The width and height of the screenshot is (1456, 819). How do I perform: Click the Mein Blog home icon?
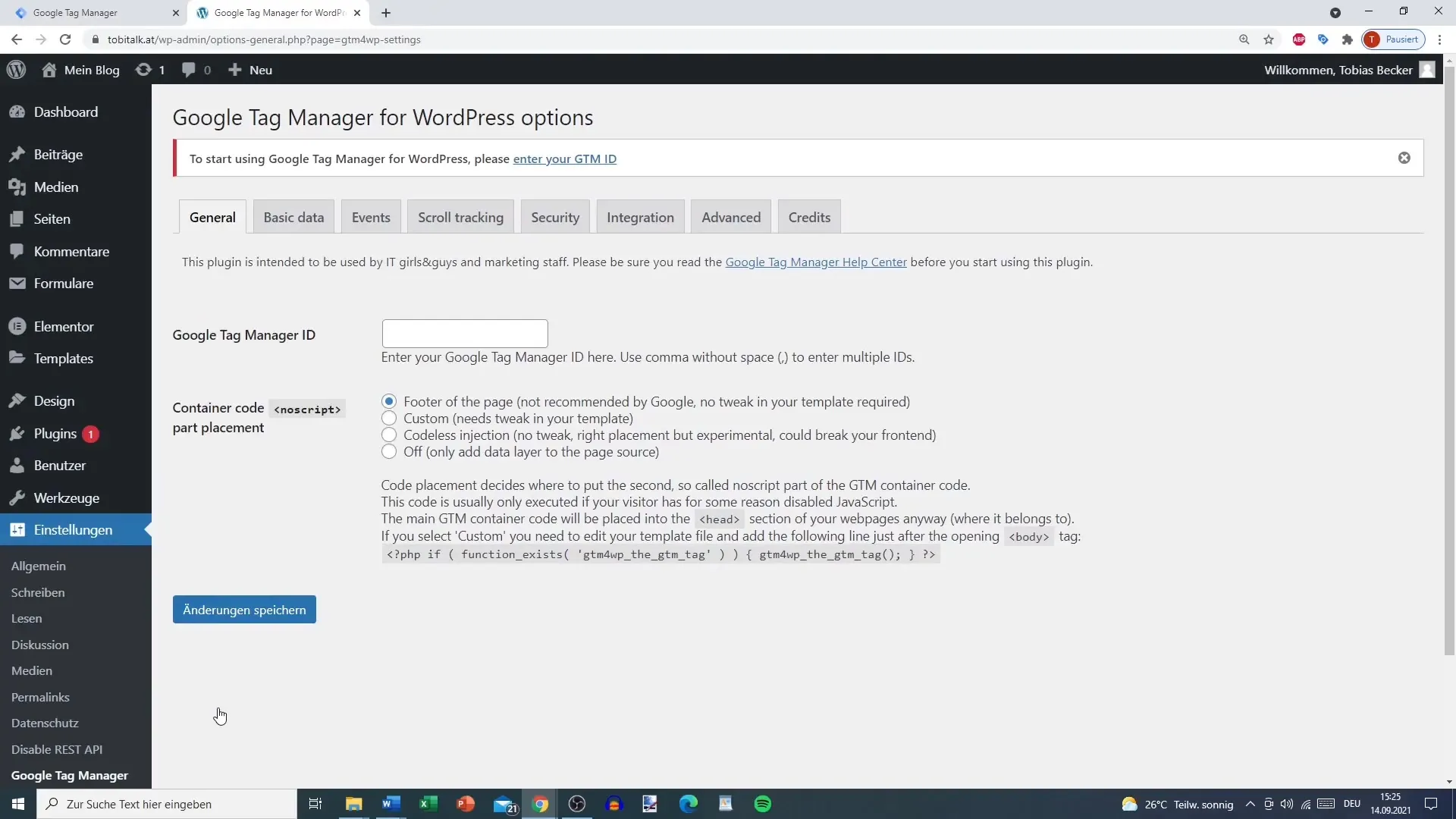49,70
